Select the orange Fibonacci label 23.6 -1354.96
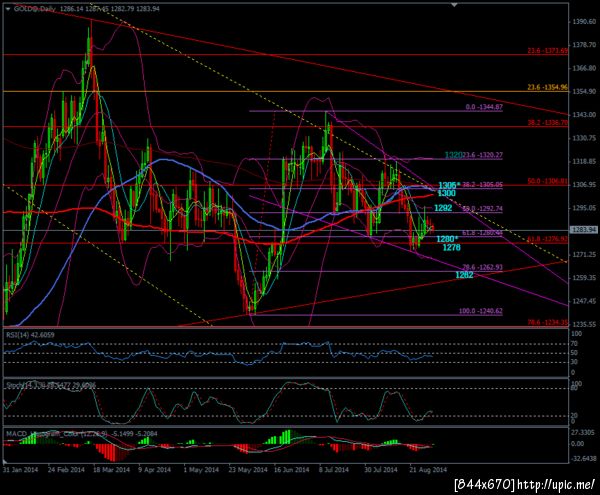Screen dimensions: 600x495 click(x=548, y=87)
